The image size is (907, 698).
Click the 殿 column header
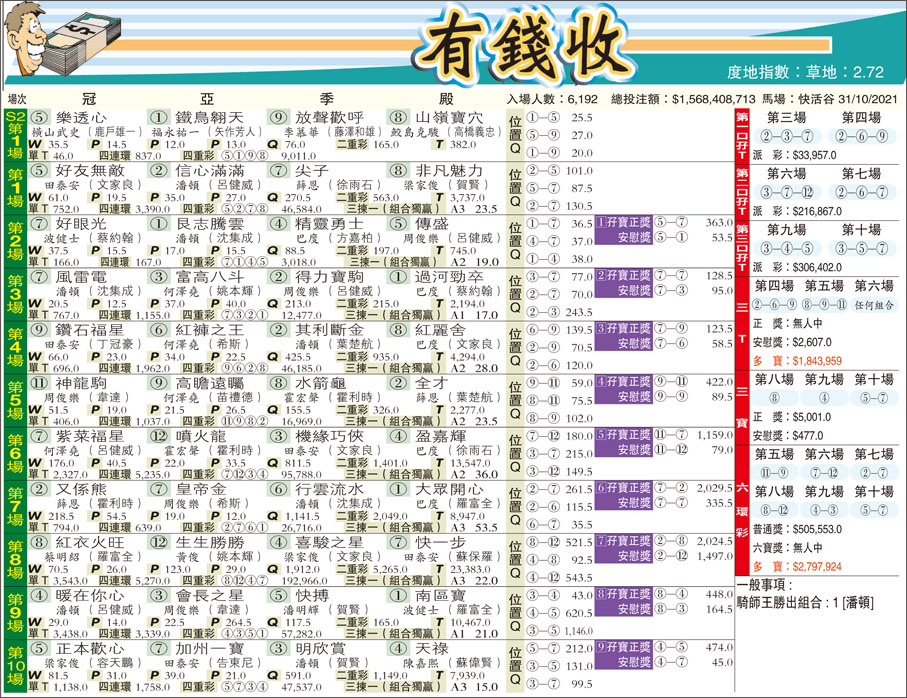(x=446, y=99)
